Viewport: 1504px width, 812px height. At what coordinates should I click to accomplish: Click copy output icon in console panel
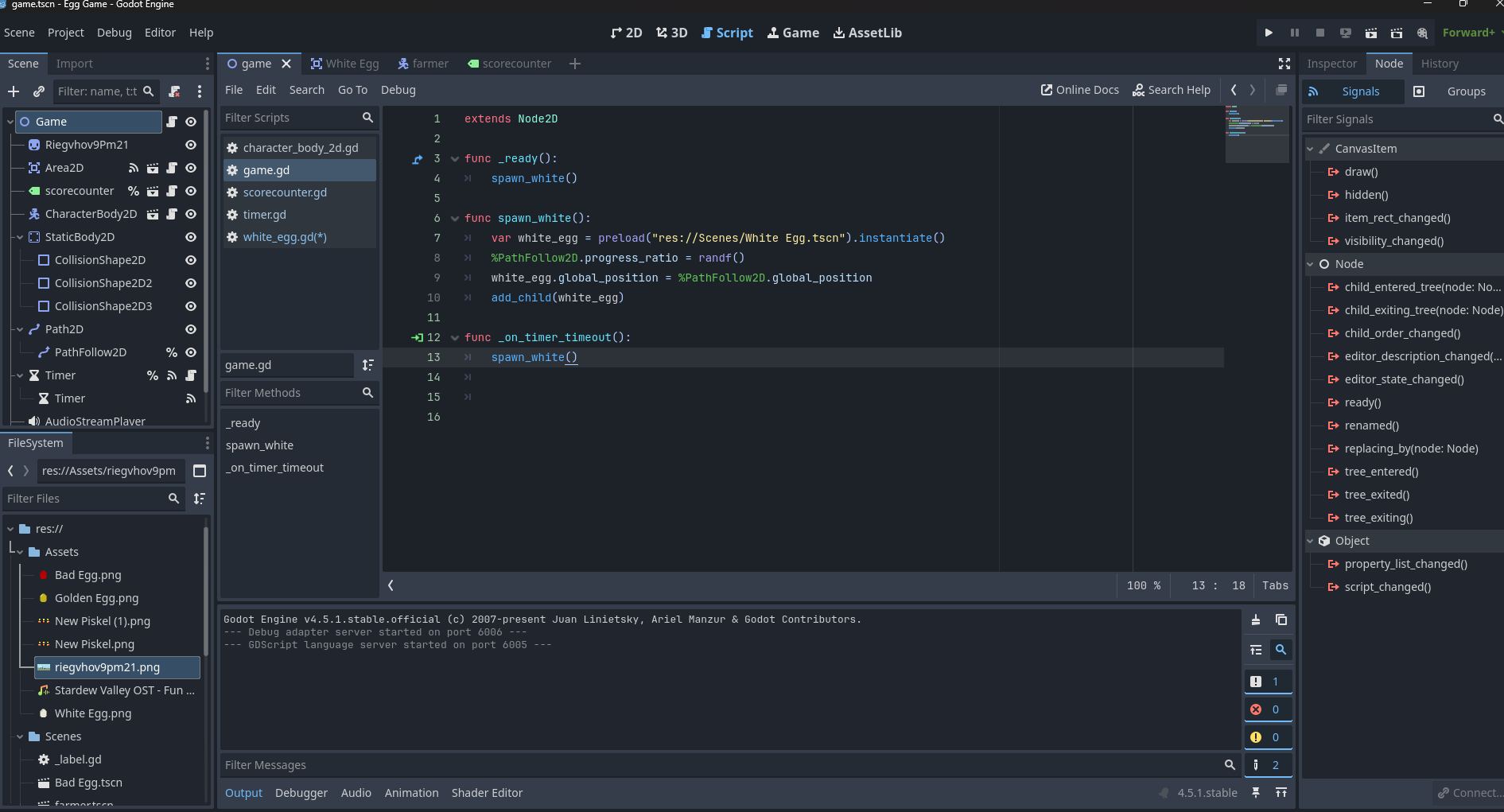[1281, 620]
